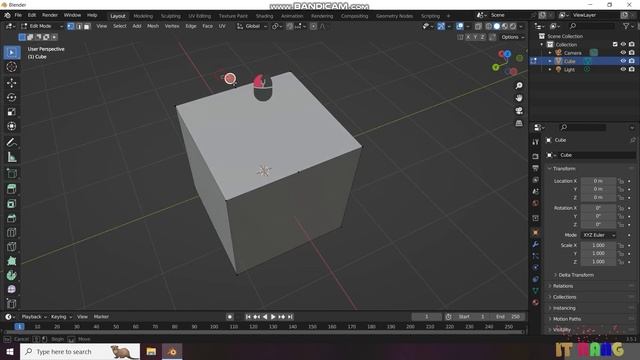The width and height of the screenshot is (640, 360).
Task: Click Play animation button
Action: pos(273,317)
